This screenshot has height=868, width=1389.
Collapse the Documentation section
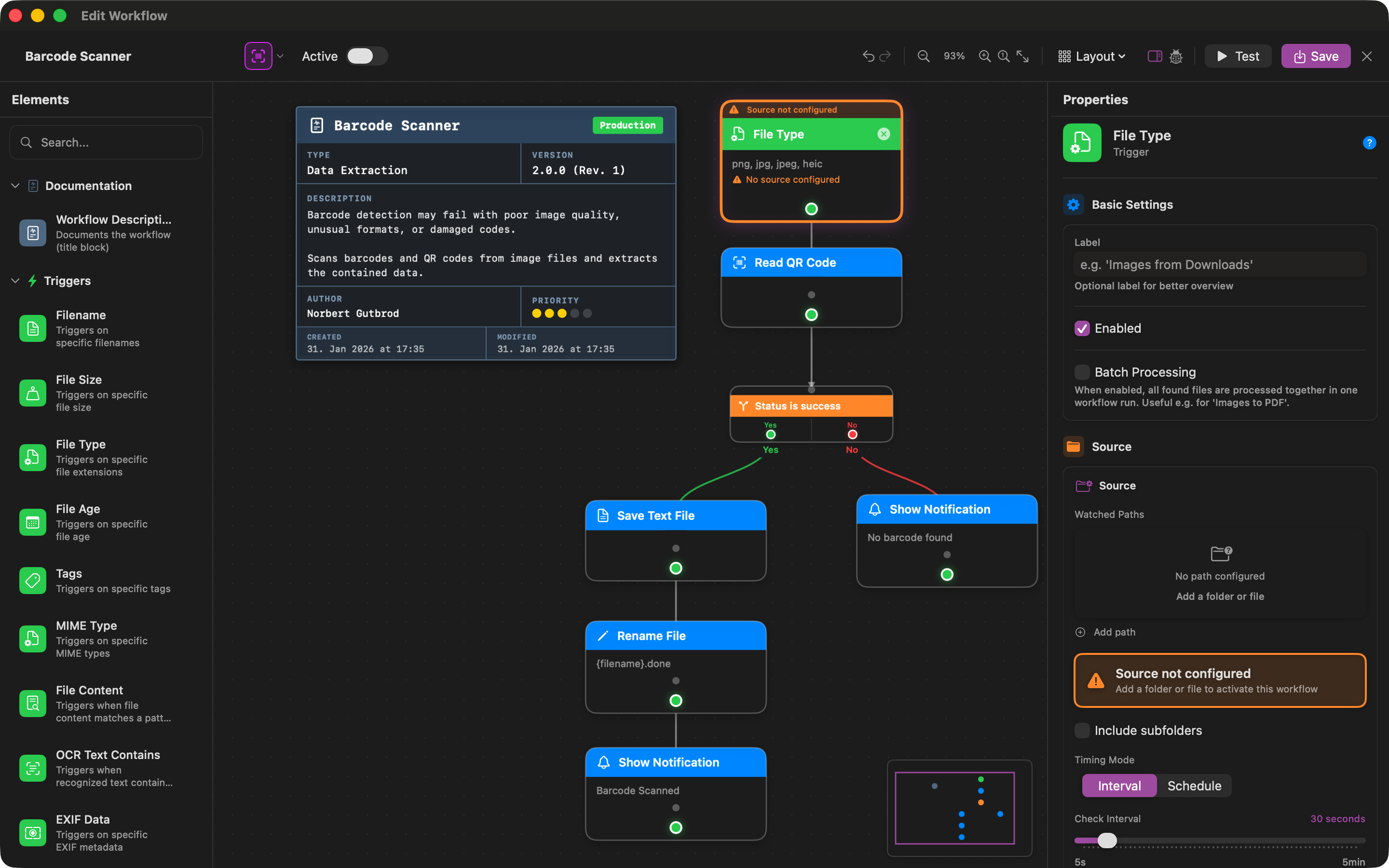coord(15,186)
